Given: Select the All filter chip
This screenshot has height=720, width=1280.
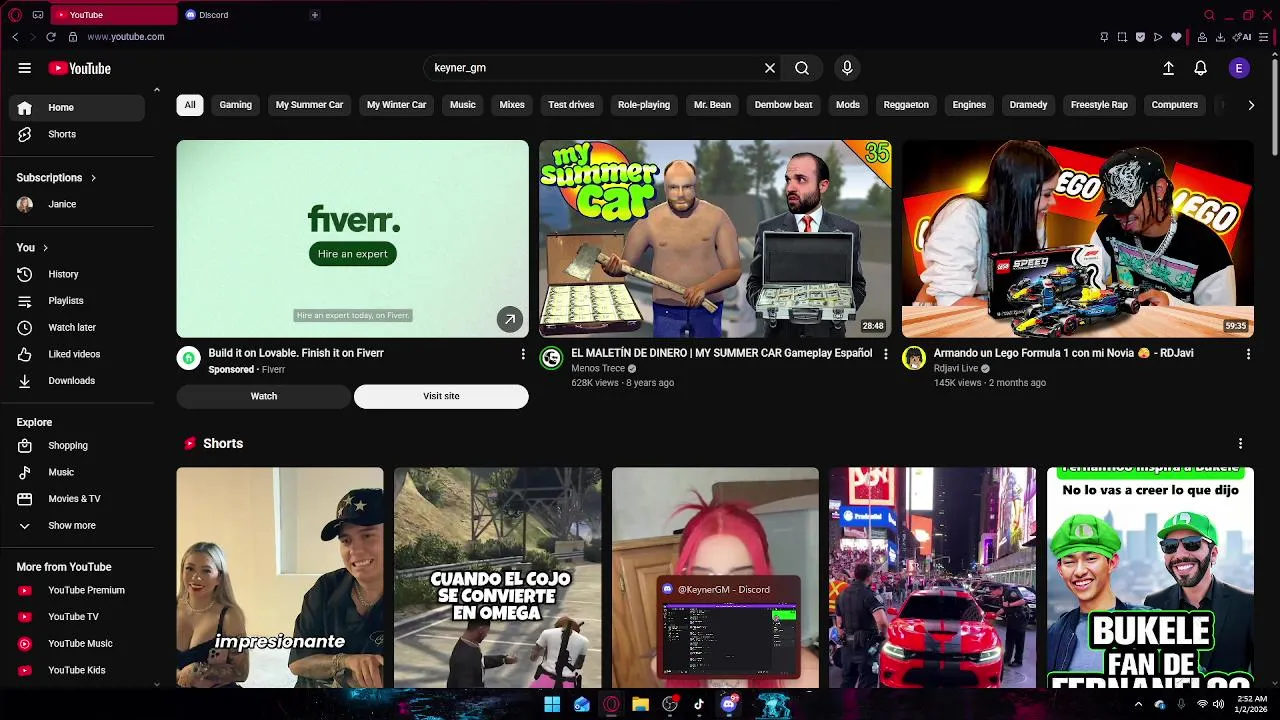Looking at the screenshot, I should [190, 105].
